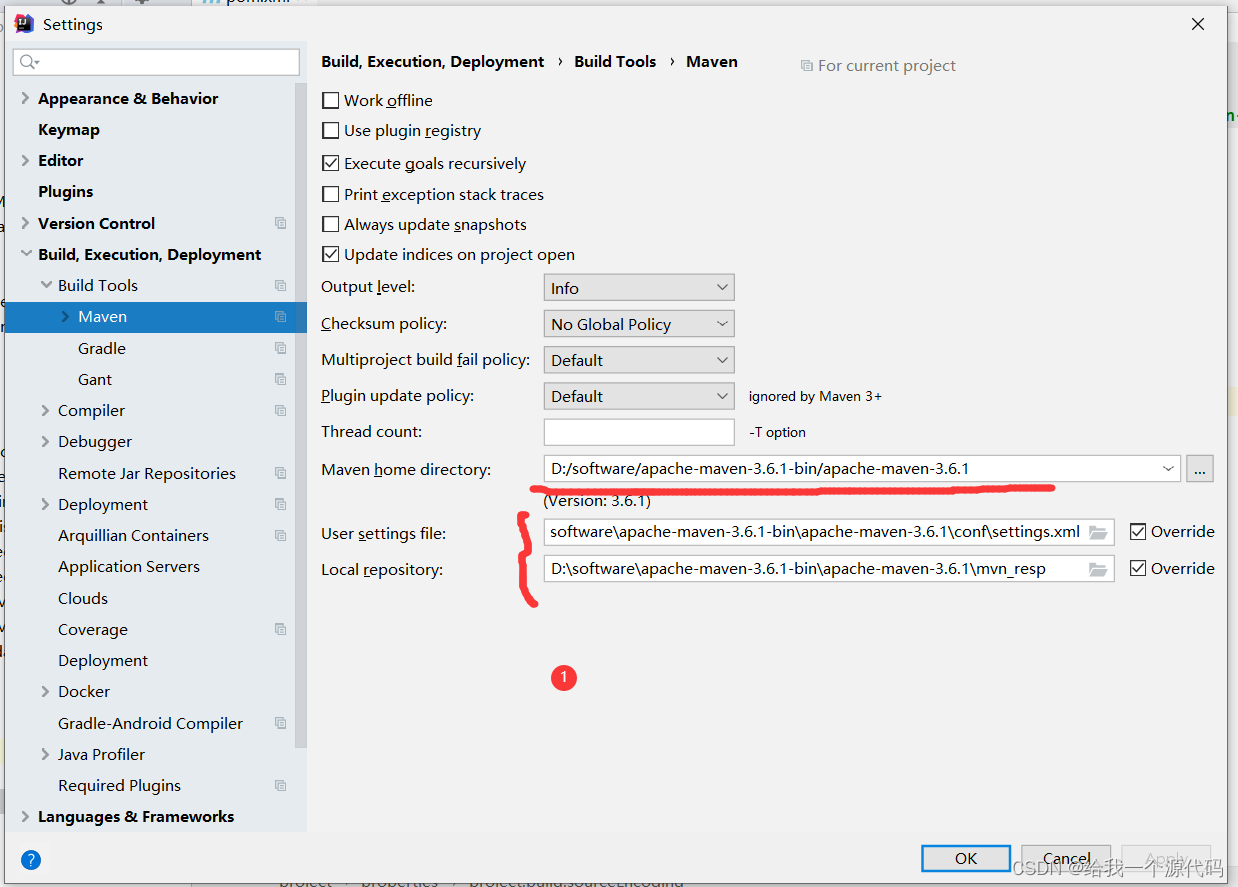This screenshot has height=887, width=1238.
Task: Click the search magnifier icon in Settings
Action: [x=28, y=62]
